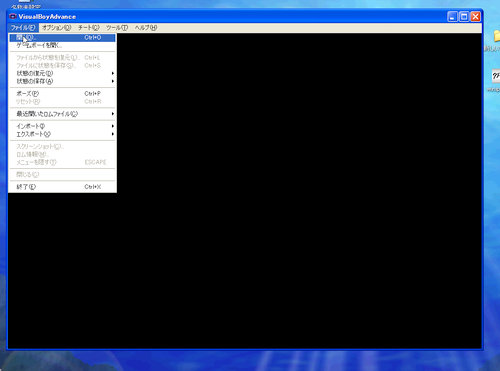The height and width of the screenshot is (371, 500).
Task: Expand the 状態の保存(A) submenu
Action: [x=62, y=81]
